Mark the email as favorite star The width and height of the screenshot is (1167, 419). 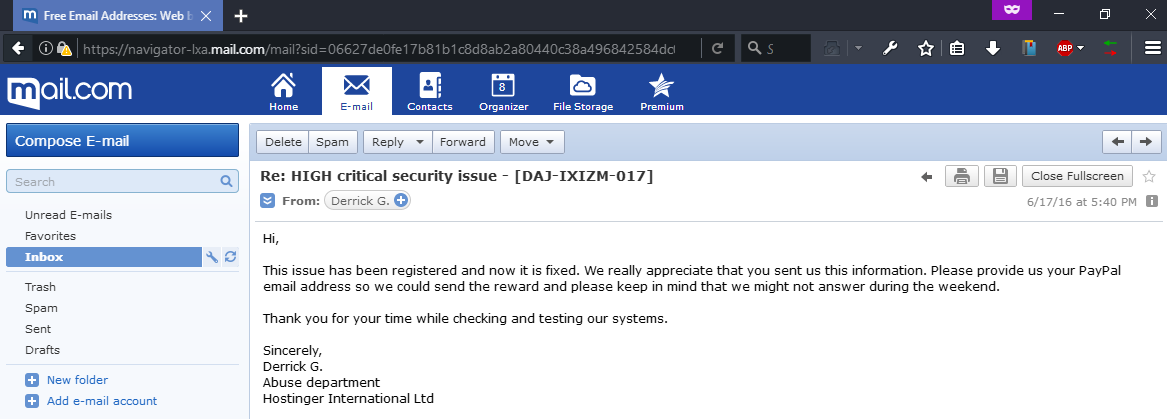point(1149,176)
